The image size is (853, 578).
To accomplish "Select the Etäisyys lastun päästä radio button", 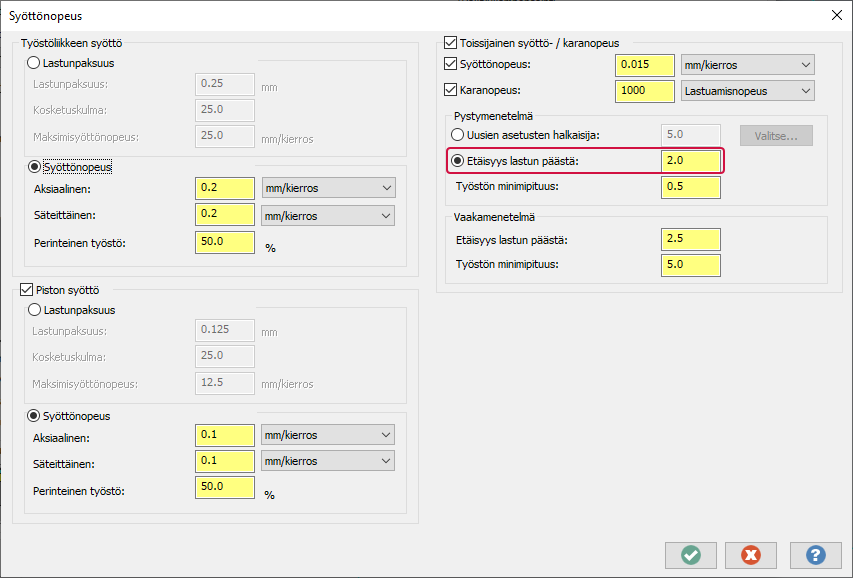I will click(x=458, y=160).
